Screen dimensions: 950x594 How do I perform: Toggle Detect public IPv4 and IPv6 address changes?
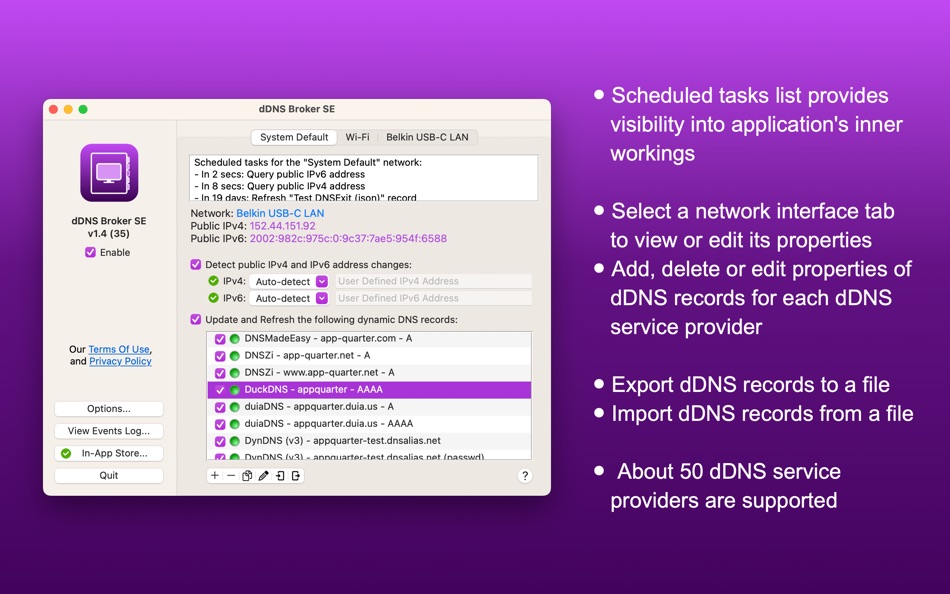click(196, 264)
